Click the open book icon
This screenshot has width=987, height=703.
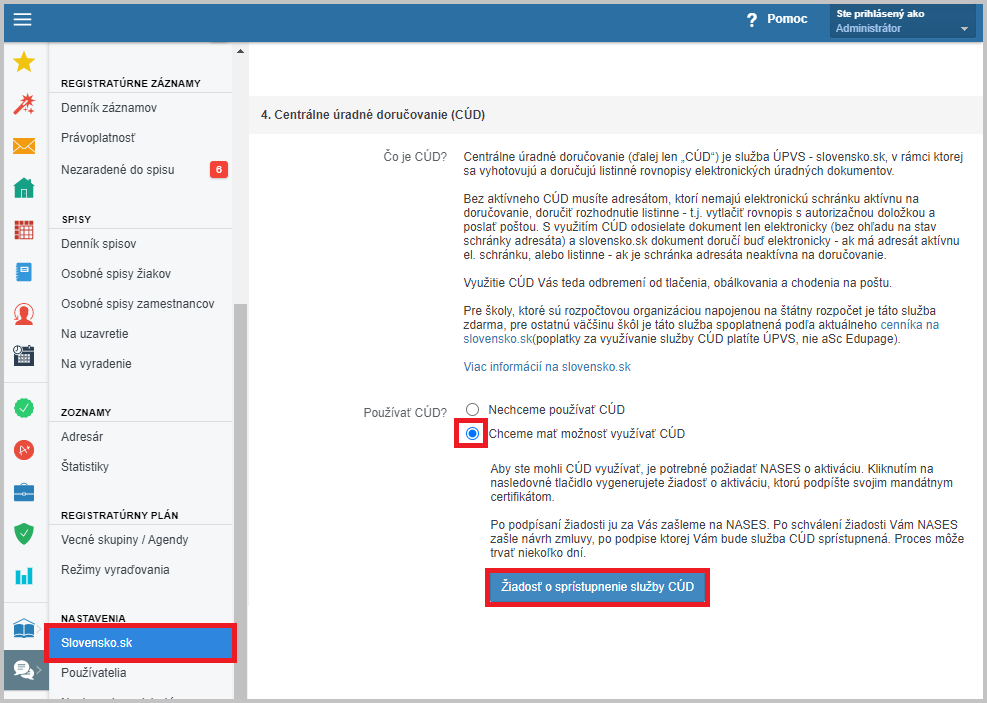pos(24,628)
